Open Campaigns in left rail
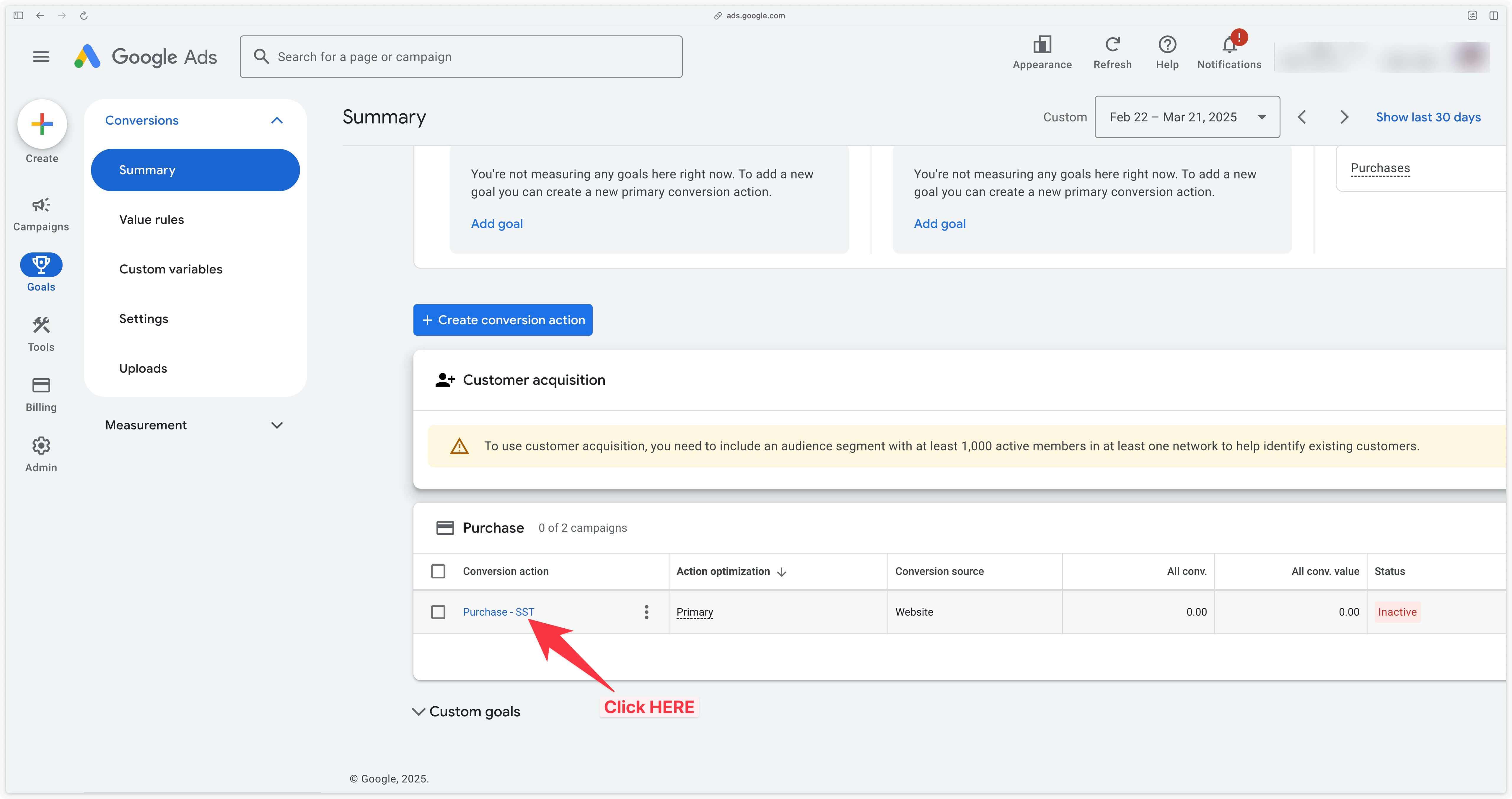1512x799 pixels. click(x=41, y=214)
